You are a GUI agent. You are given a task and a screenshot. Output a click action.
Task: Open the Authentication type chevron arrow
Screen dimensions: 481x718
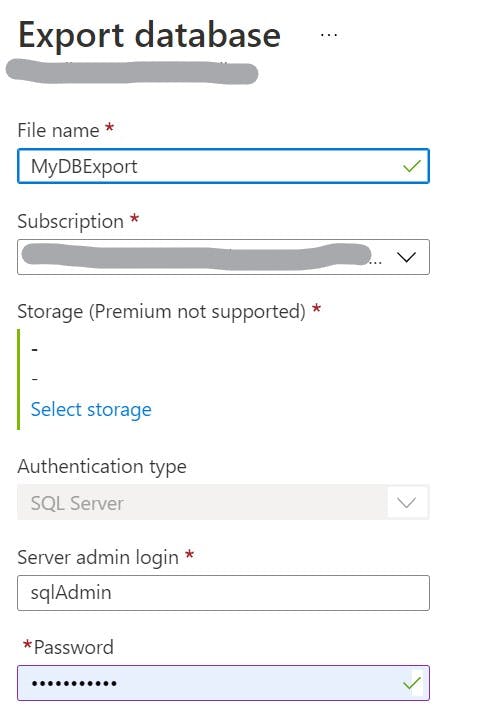pos(406,503)
